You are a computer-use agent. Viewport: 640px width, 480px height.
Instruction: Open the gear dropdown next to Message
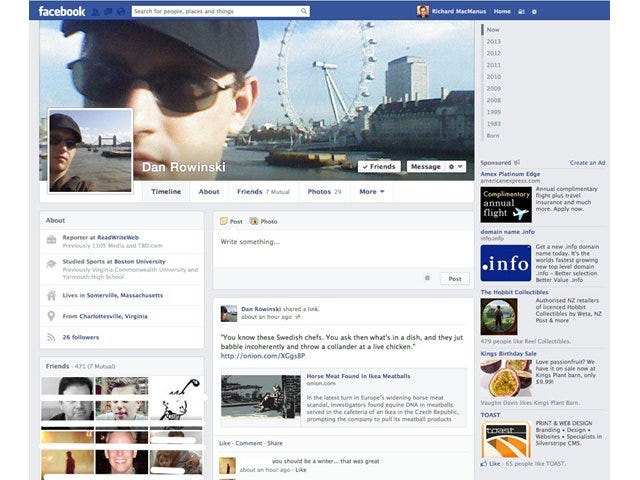pyautogui.click(x=456, y=166)
